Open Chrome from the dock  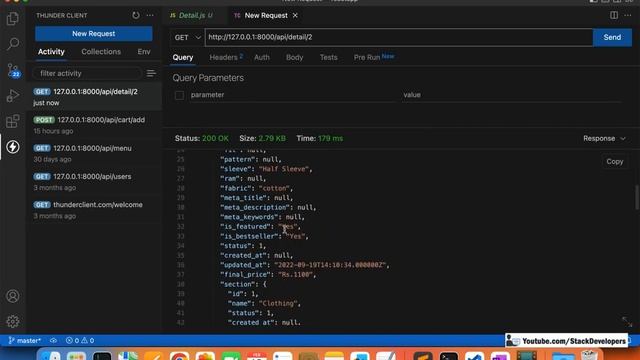tap(180, 356)
